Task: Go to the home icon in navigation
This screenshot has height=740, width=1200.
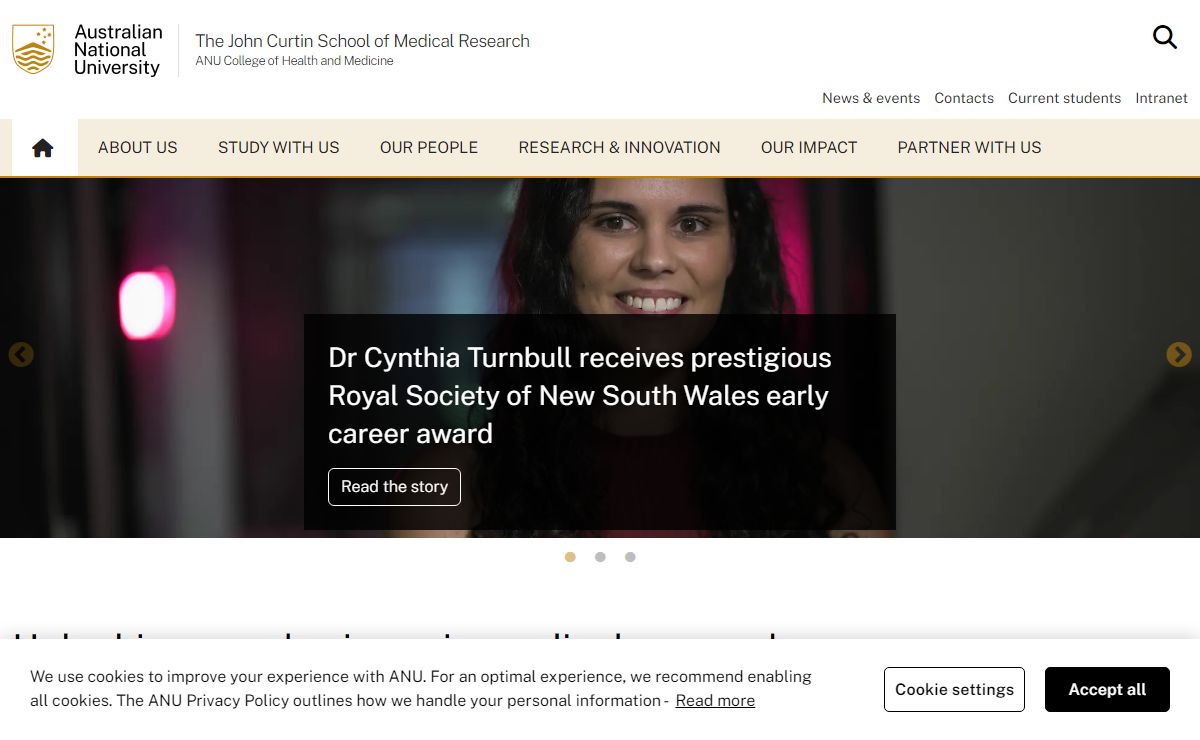Action: click(42, 148)
